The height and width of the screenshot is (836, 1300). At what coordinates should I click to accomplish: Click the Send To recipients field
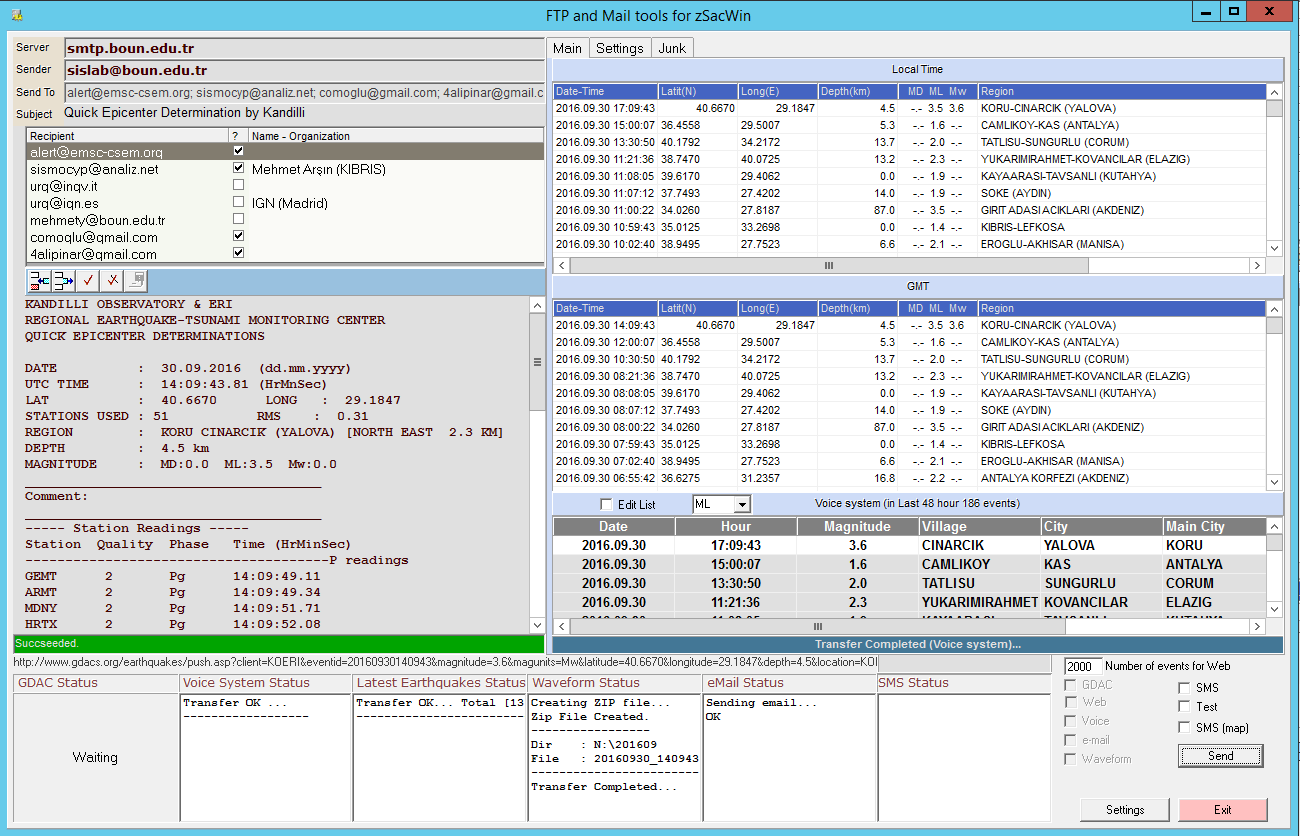coord(304,93)
